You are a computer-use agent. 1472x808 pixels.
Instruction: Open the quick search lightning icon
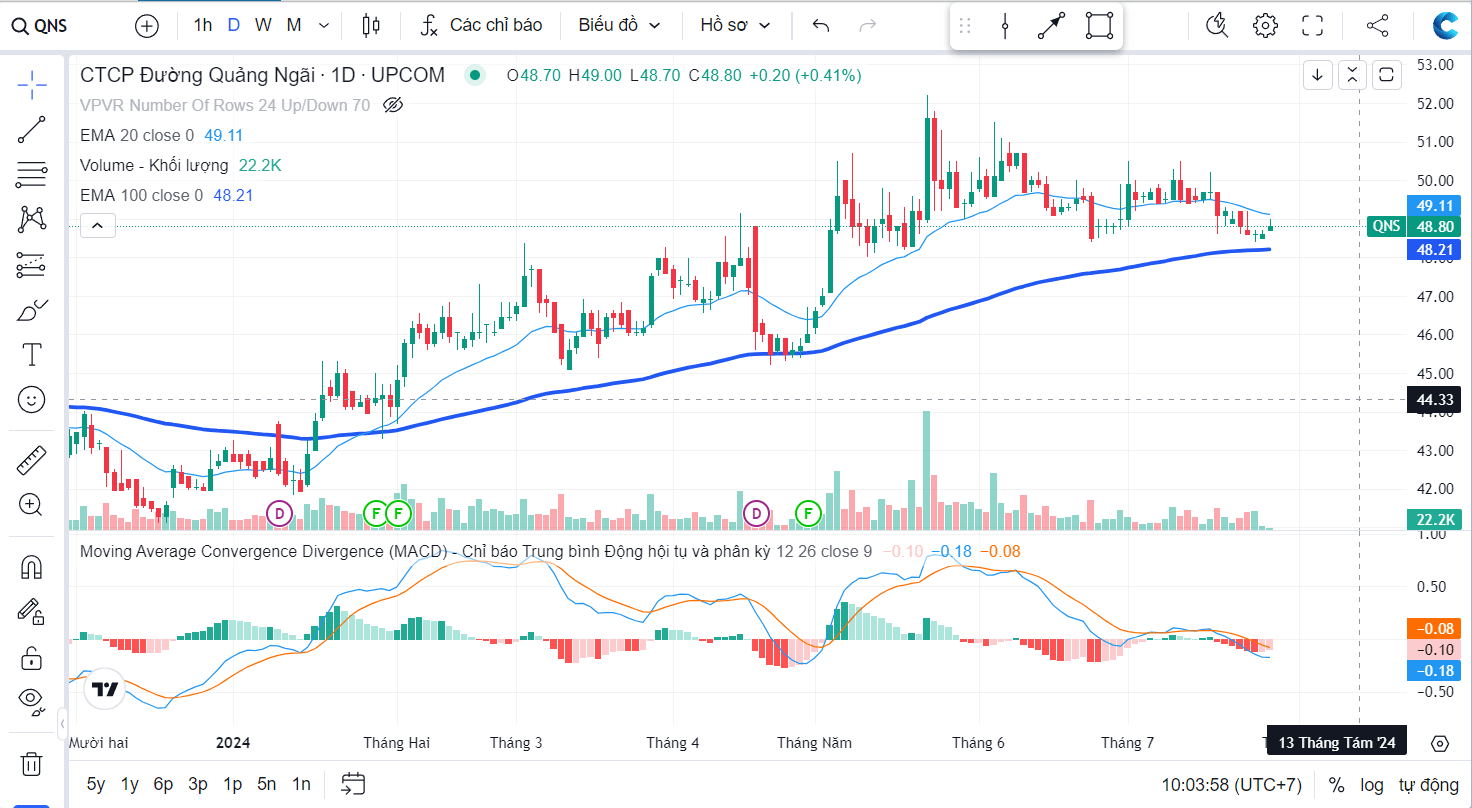pyautogui.click(x=1217, y=26)
